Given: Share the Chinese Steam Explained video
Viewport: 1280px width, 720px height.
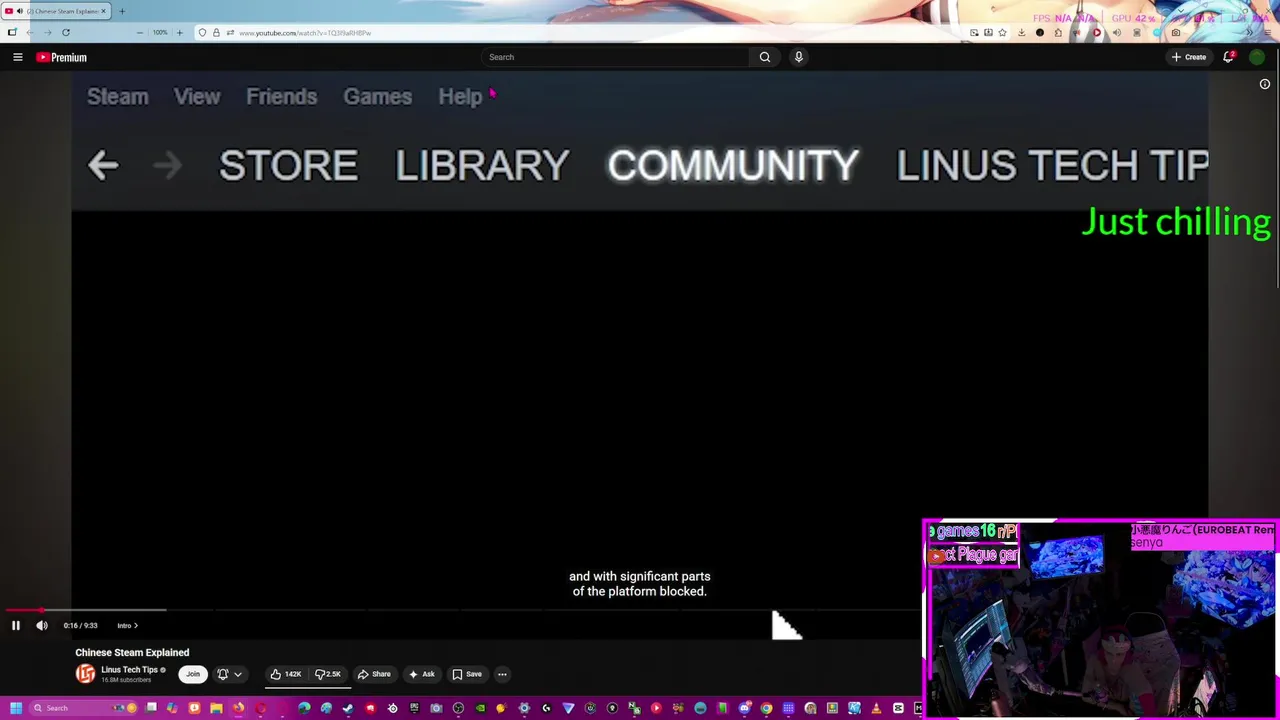Looking at the screenshot, I should click(374, 674).
